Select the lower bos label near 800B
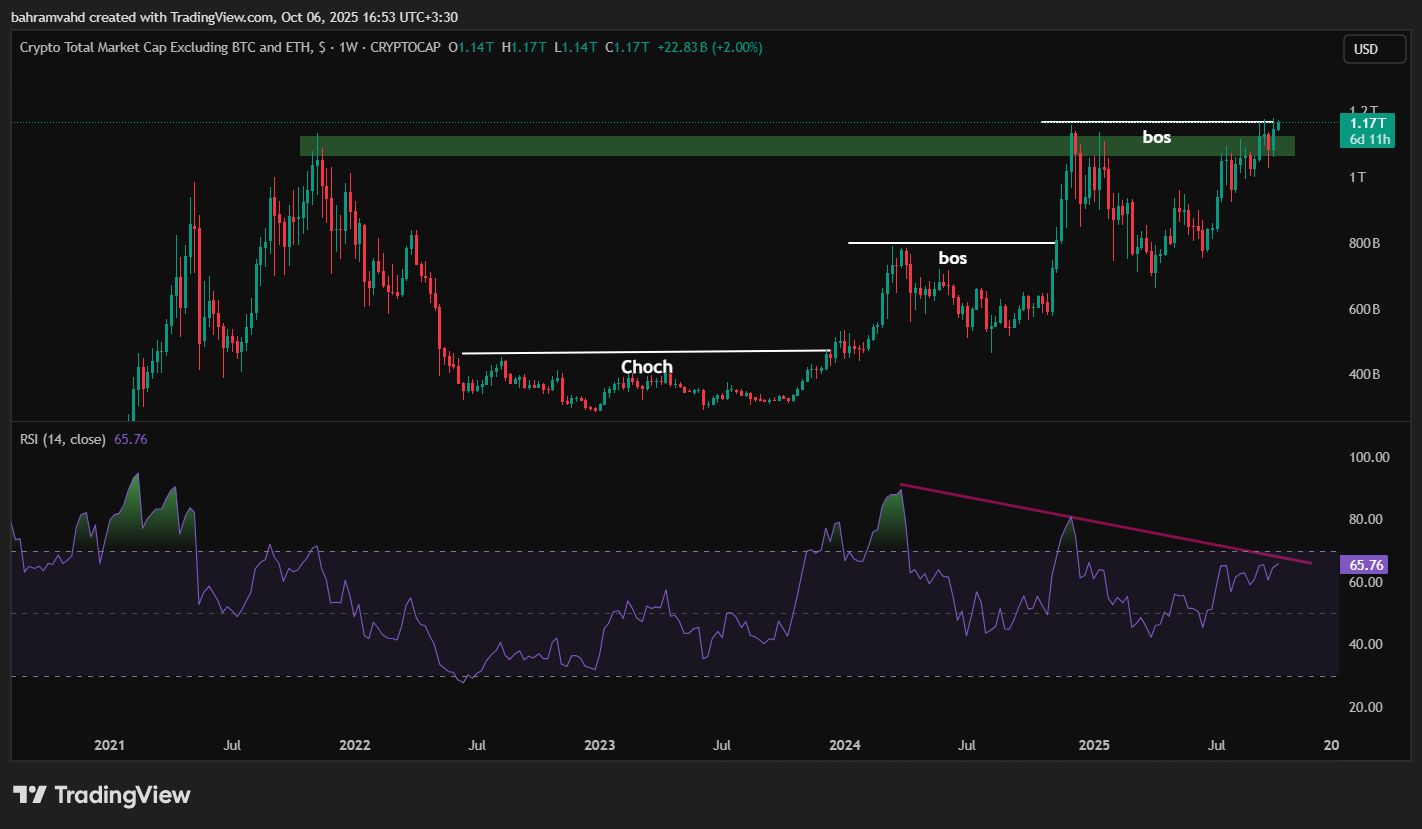Image resolution: width=1422 pixels, height=829 pixels. click(952, 258)
